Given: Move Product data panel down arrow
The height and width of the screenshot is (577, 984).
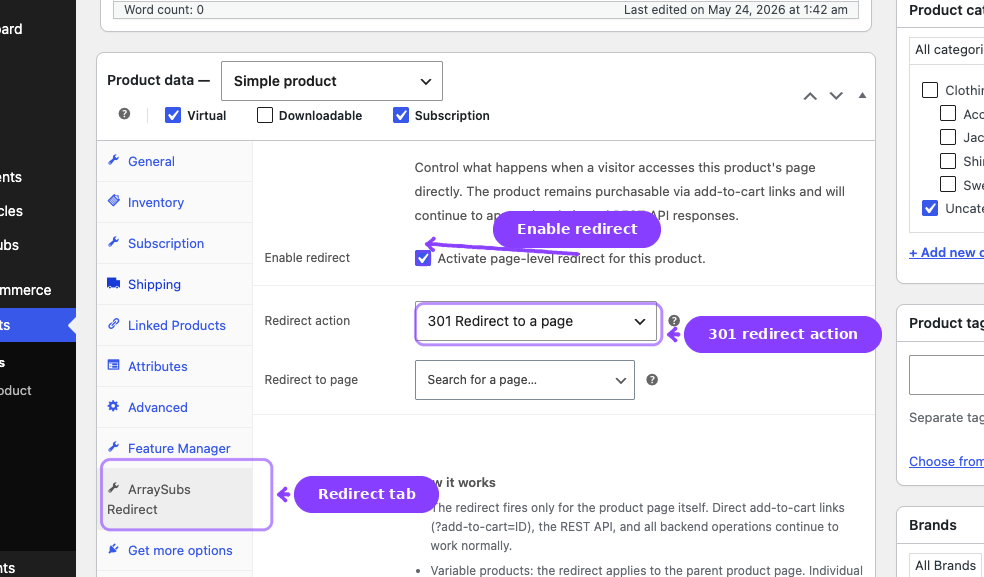Looking at the screenshot, I should pyautogui.click(x=836, y=96).
